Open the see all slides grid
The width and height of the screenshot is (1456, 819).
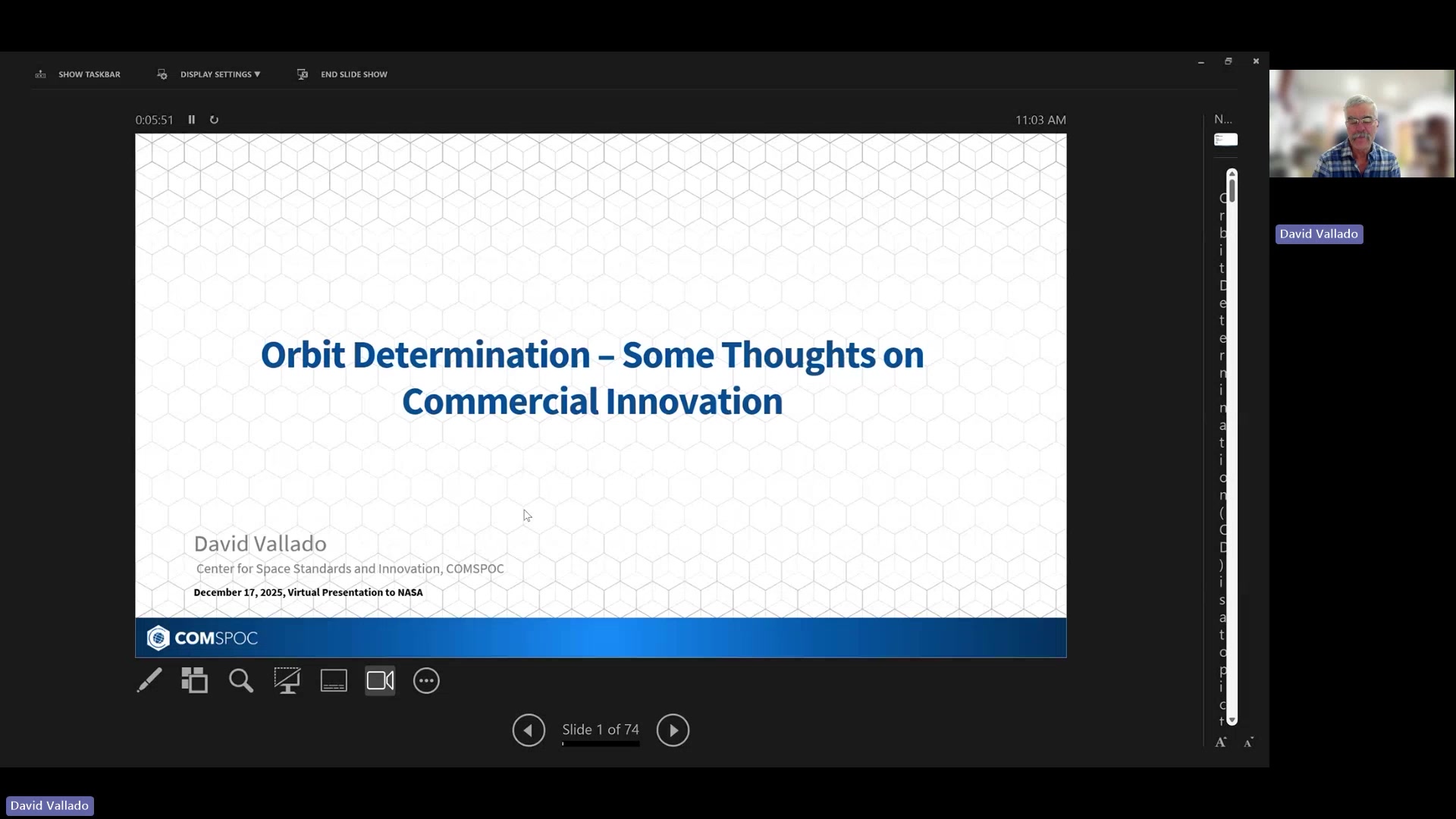point(195,680)
